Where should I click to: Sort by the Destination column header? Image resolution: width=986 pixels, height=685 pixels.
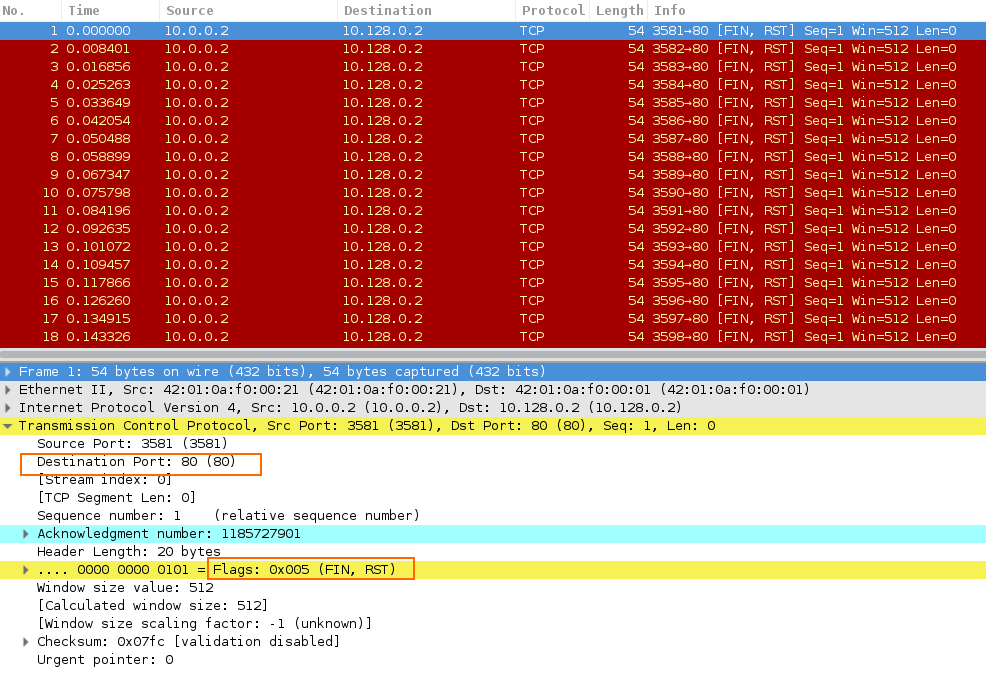426,10
